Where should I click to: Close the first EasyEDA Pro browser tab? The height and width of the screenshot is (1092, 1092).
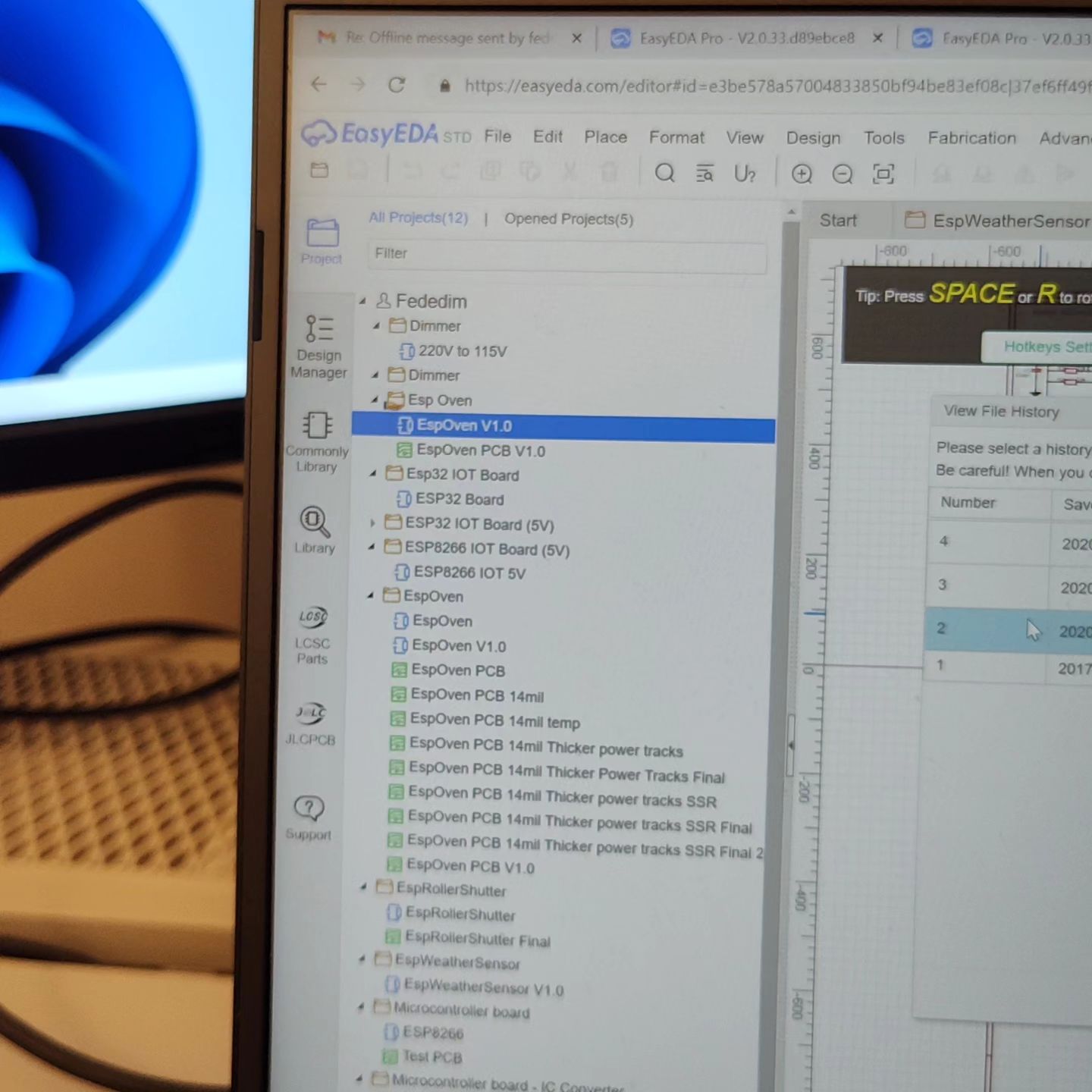pos(877,38)
